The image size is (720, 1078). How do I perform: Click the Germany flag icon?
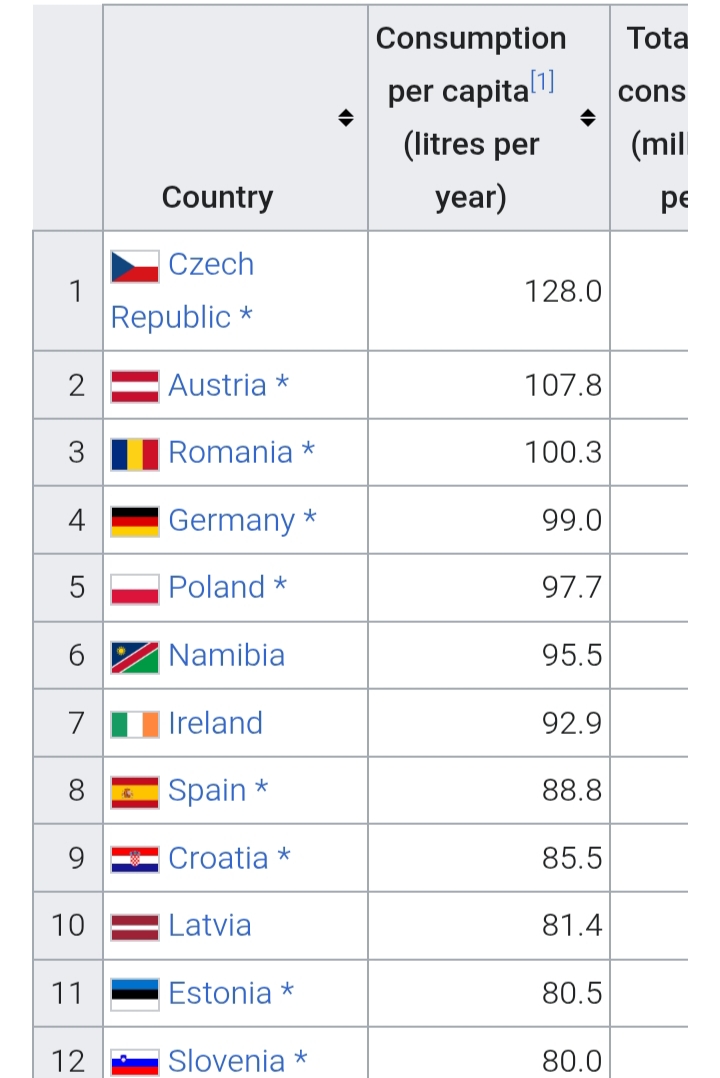[x=135, y=521]
